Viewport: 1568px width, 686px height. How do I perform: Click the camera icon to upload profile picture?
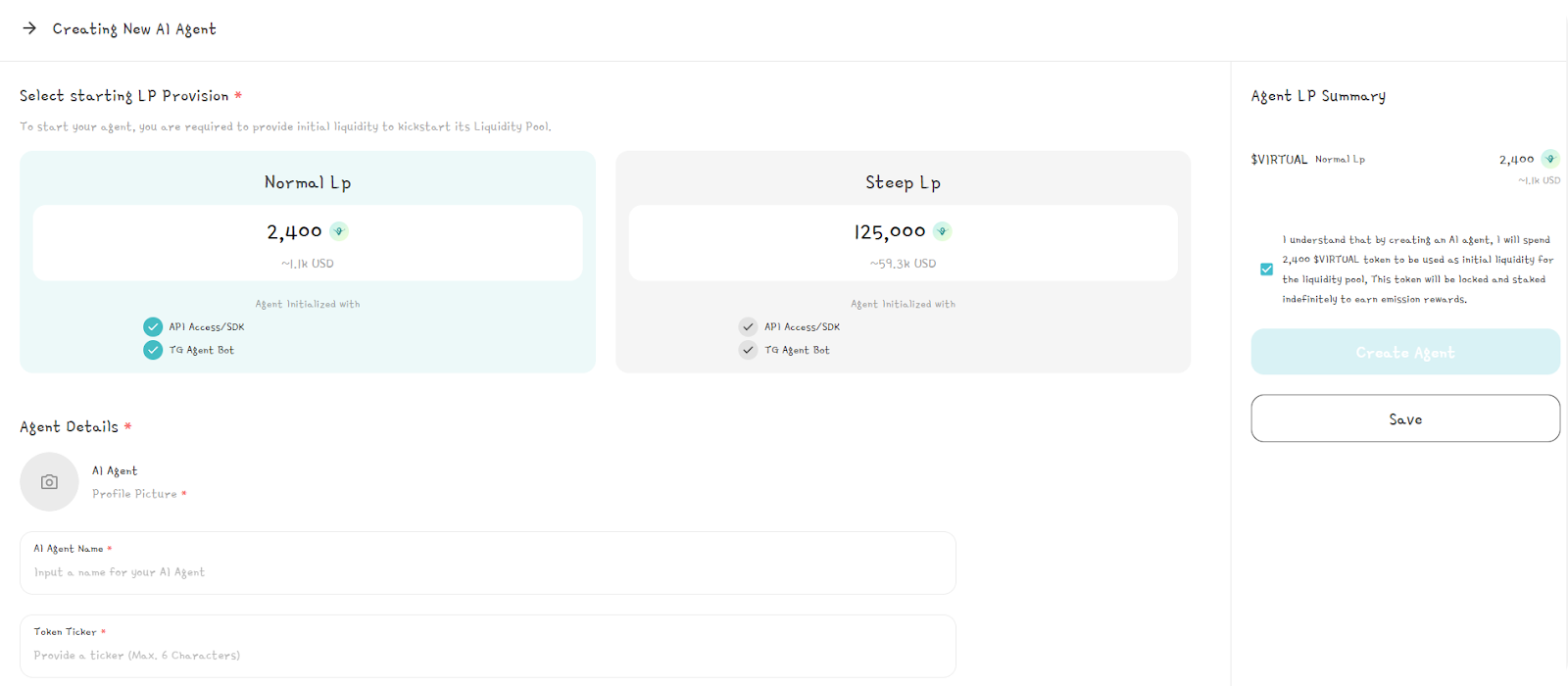click(49, 482)
